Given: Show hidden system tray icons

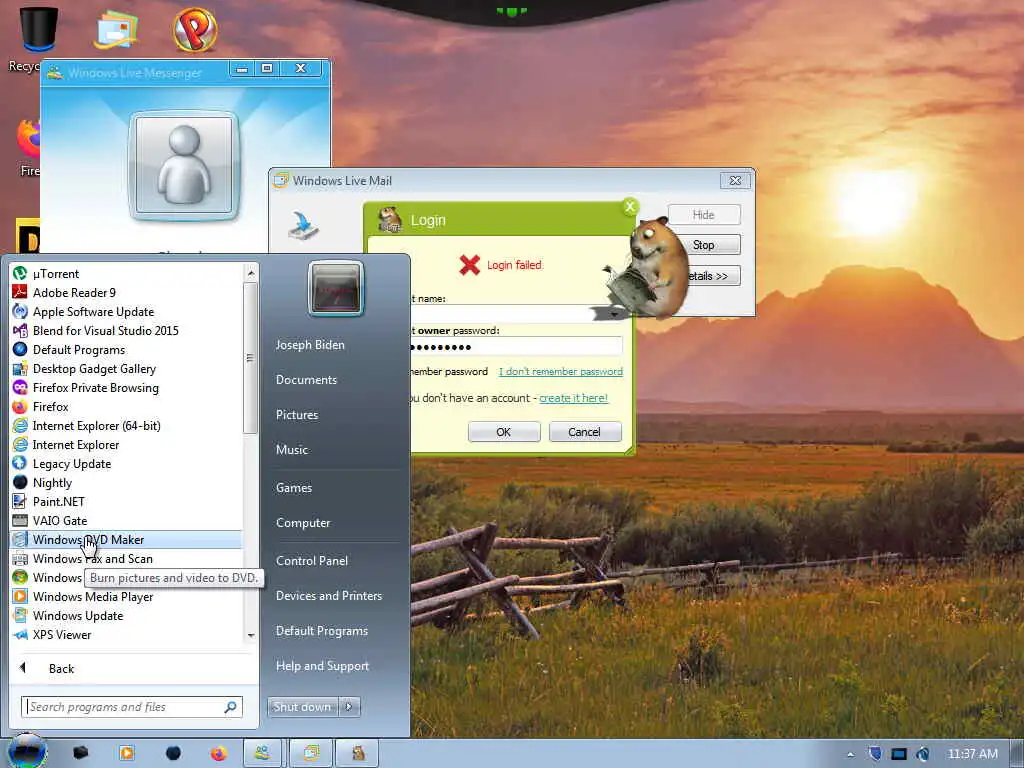Looking at the screenshot, I should pos(850,754).
